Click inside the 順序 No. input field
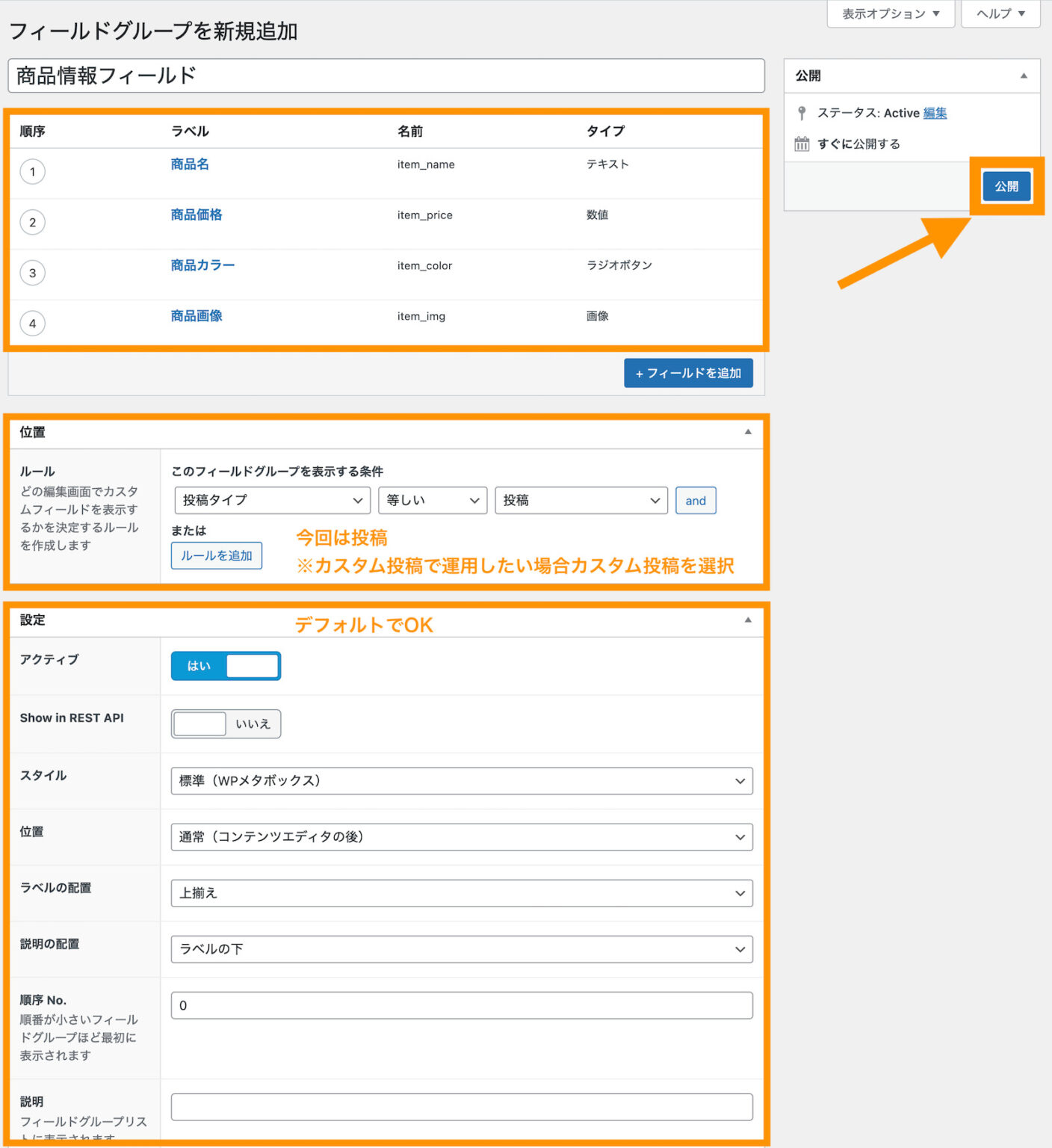Screen dimensions: 1052x1148 pyautogui.click(x=461, y=1005)
